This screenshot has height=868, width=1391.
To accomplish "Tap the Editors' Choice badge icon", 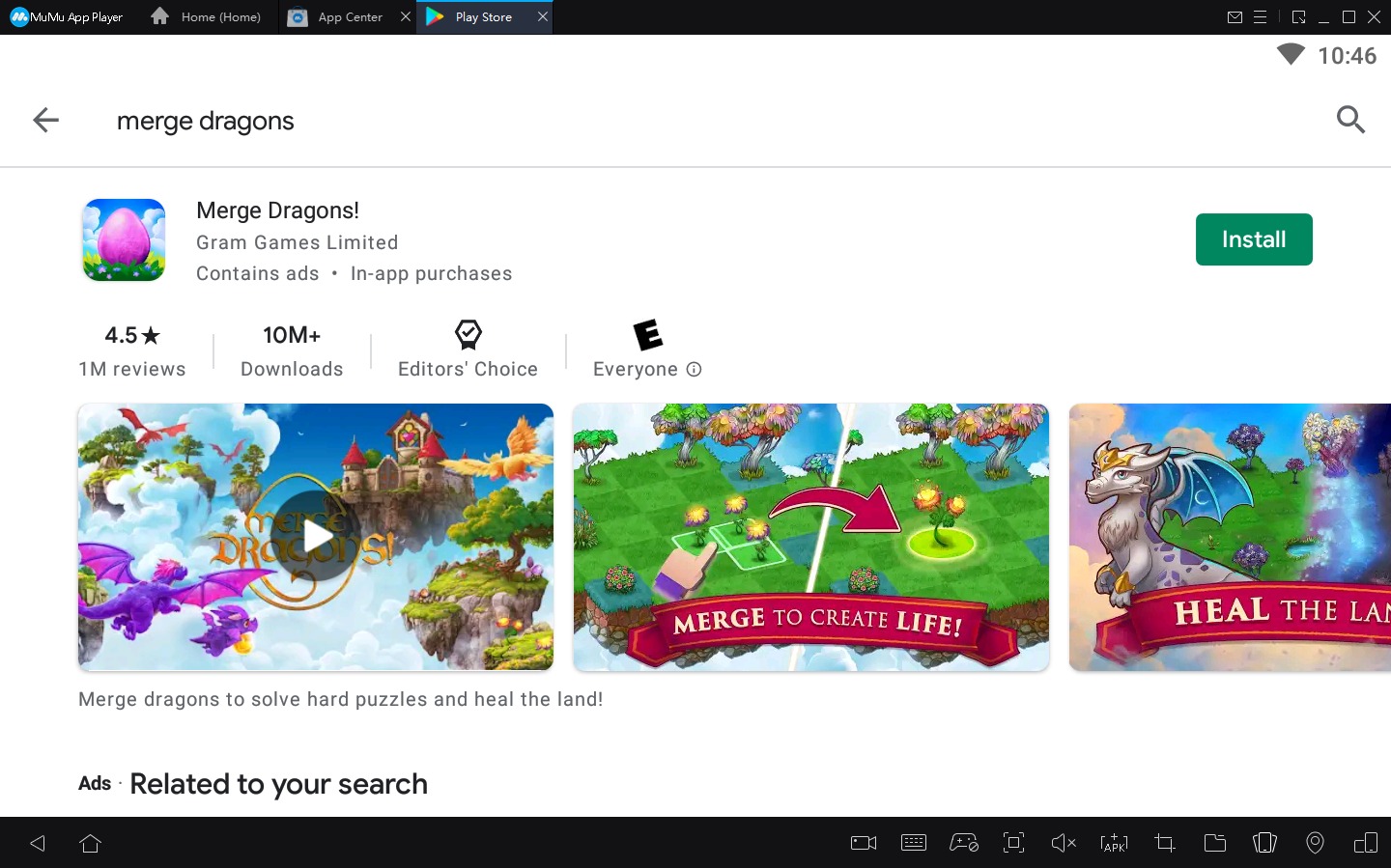I will click(x=468, y=335).
